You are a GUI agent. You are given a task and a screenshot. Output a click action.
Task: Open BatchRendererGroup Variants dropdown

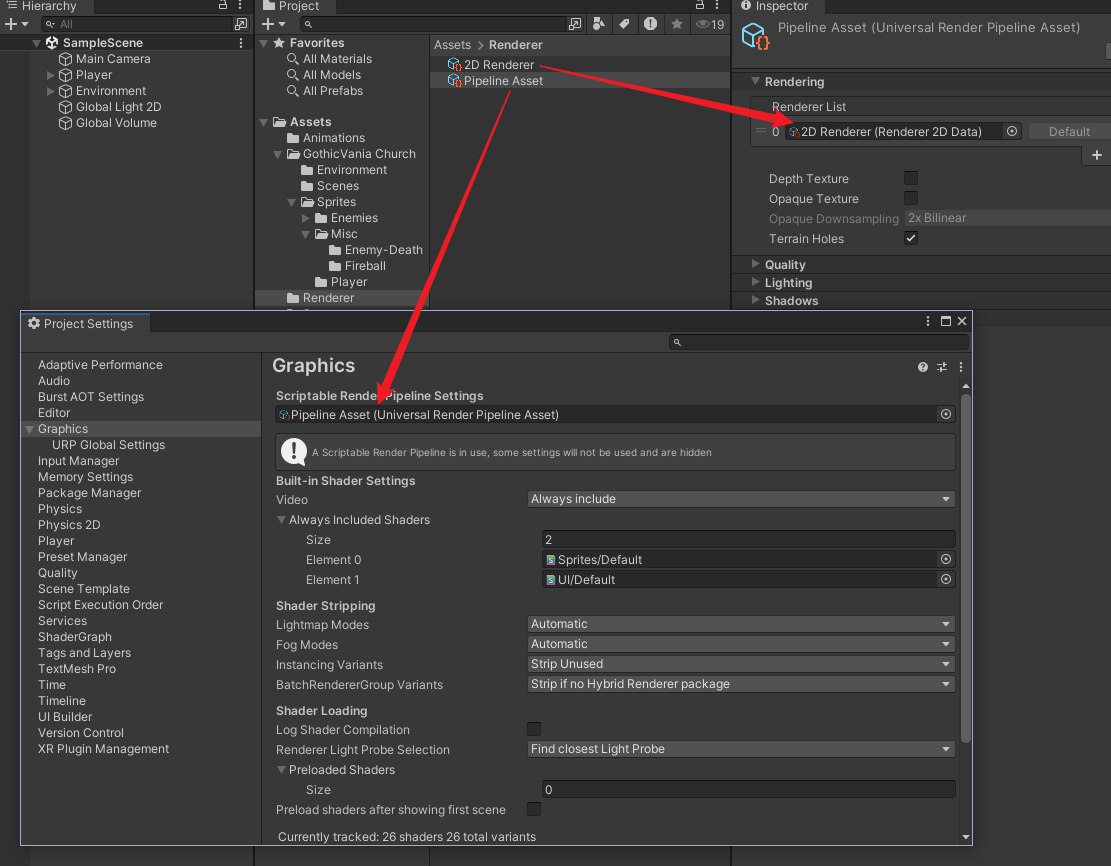tap(741, 684)
